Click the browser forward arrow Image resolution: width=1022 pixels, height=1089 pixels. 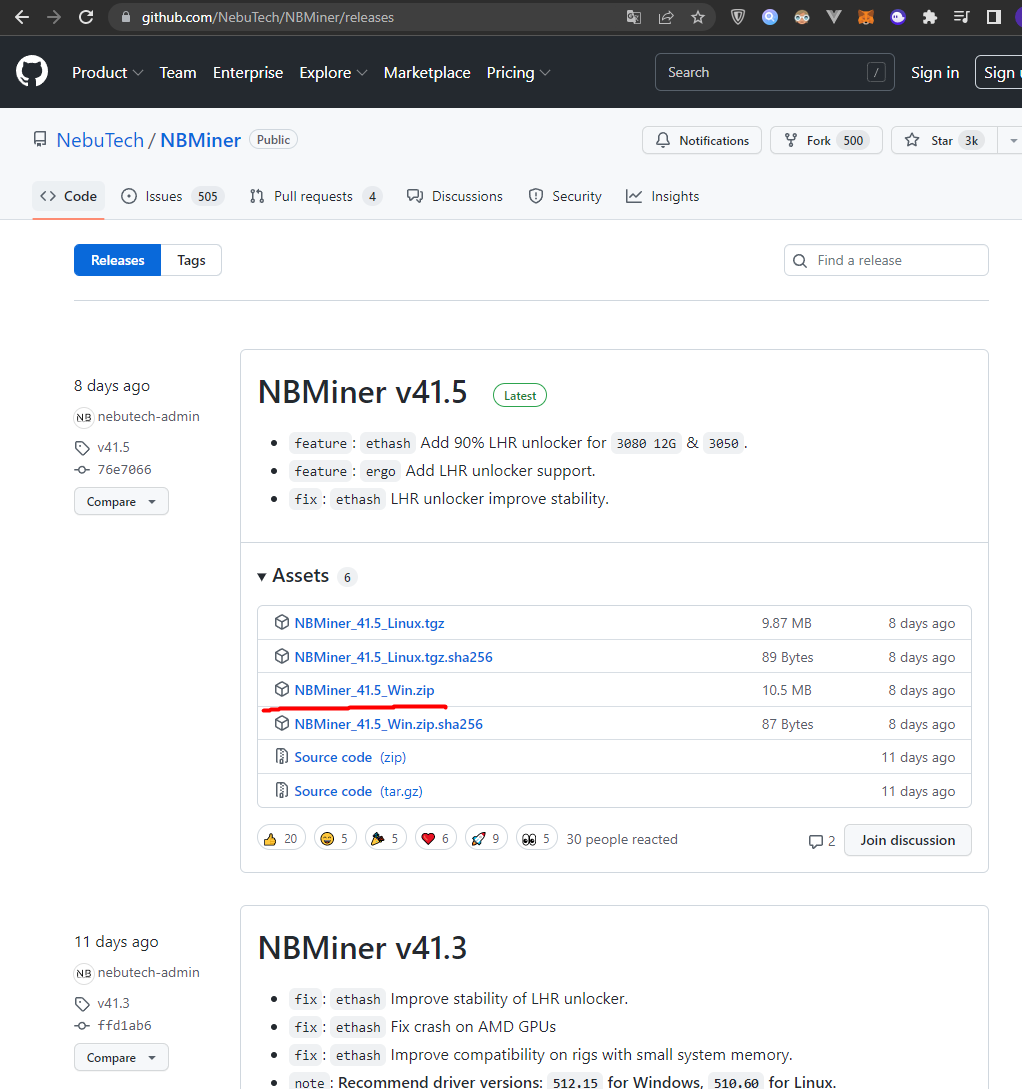coord(53,17)
